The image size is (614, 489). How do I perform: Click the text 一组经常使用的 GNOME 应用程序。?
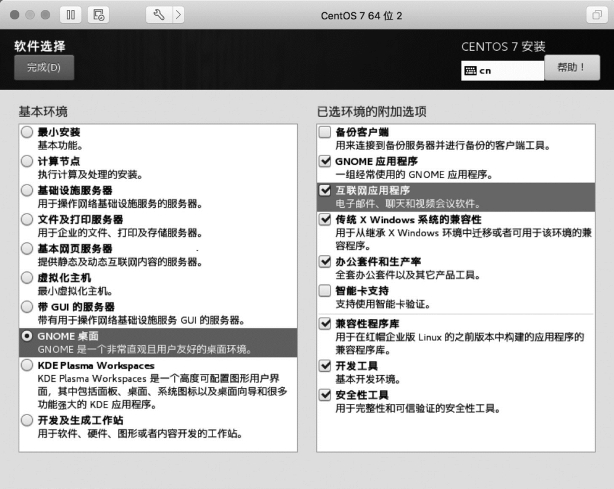click(414, 175)
